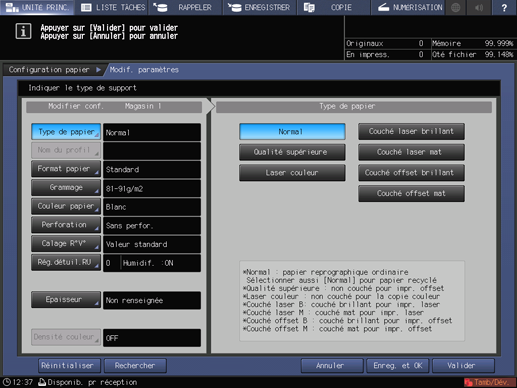Click the clock icon in status bar
The width and height of the screenshot is (517, 388).
point(7,382)
